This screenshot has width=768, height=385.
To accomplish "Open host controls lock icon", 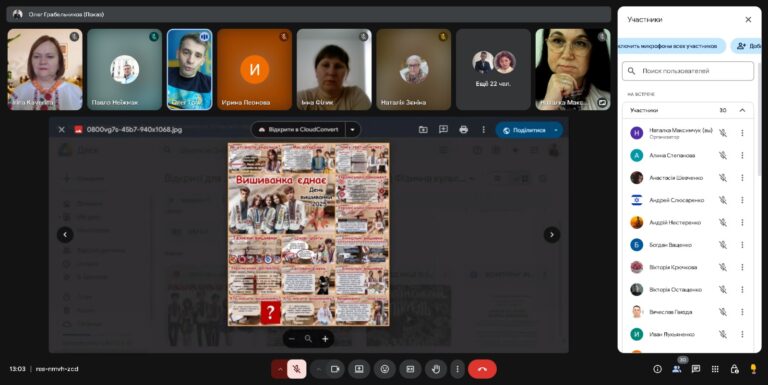I will point(734,369).
